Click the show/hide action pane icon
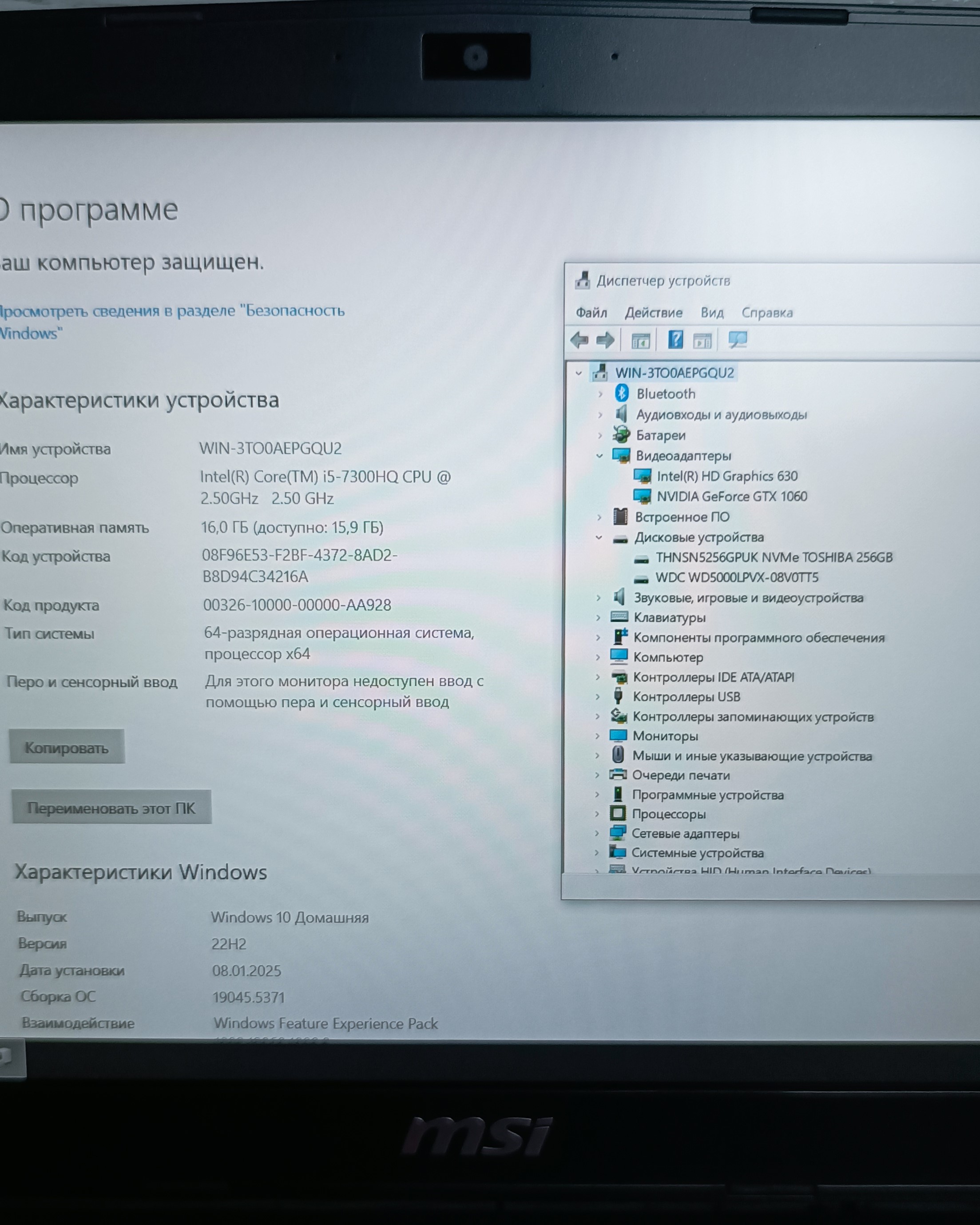 (x=703, y=341)
